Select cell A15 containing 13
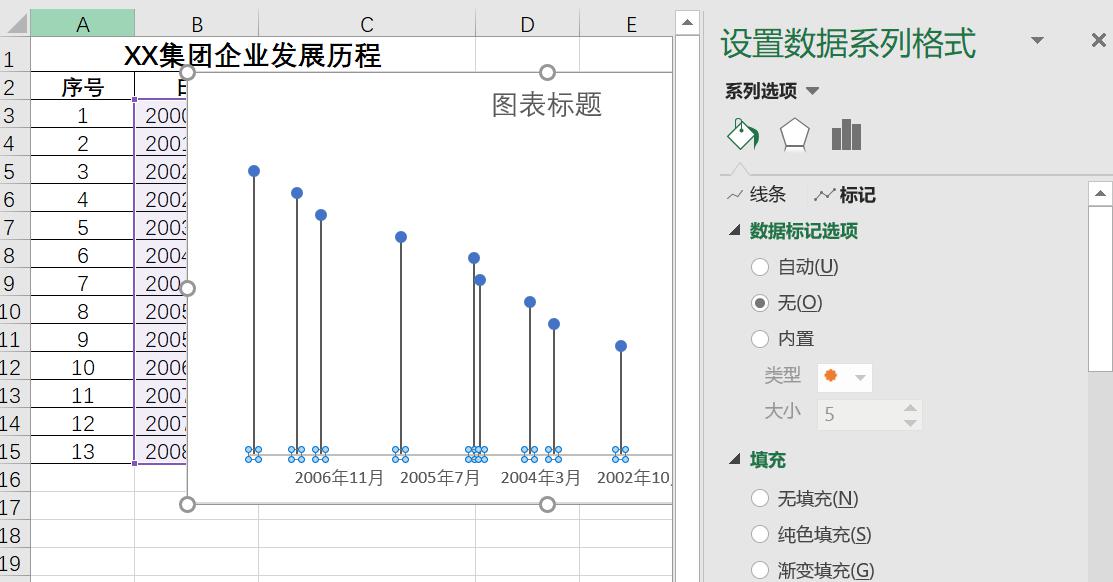This screenshot has width=1113, height=582. [82, 451]
